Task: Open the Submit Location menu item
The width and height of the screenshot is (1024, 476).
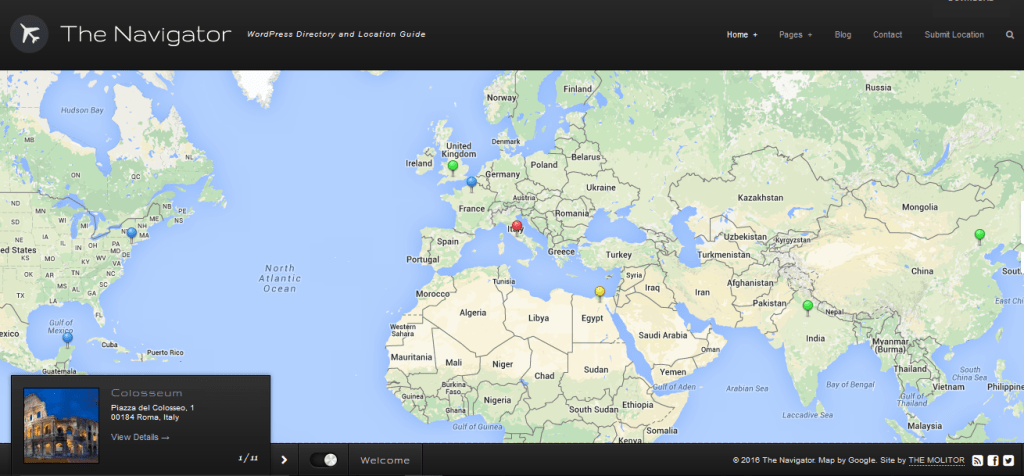Action: [953, 35]
